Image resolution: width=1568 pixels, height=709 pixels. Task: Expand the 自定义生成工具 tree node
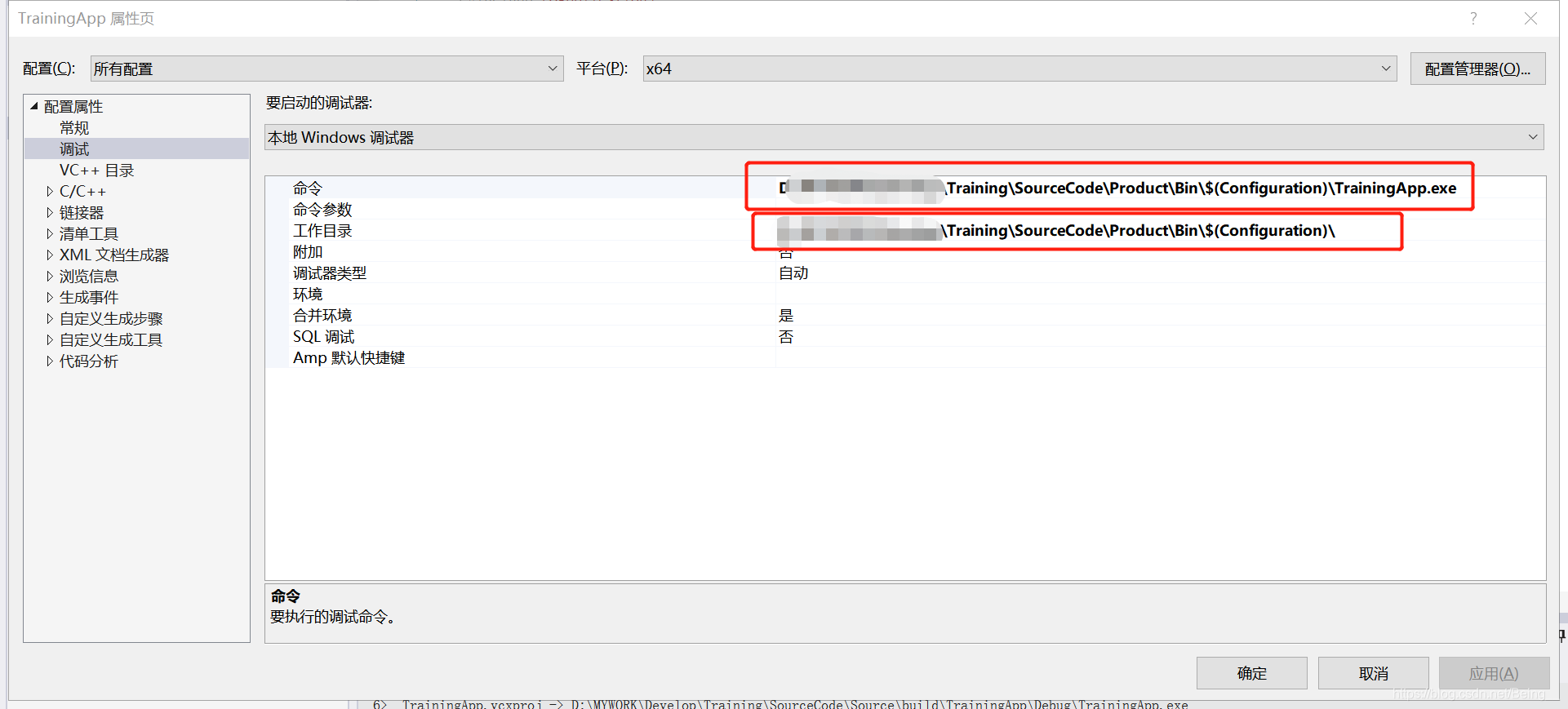click(50, 339)
